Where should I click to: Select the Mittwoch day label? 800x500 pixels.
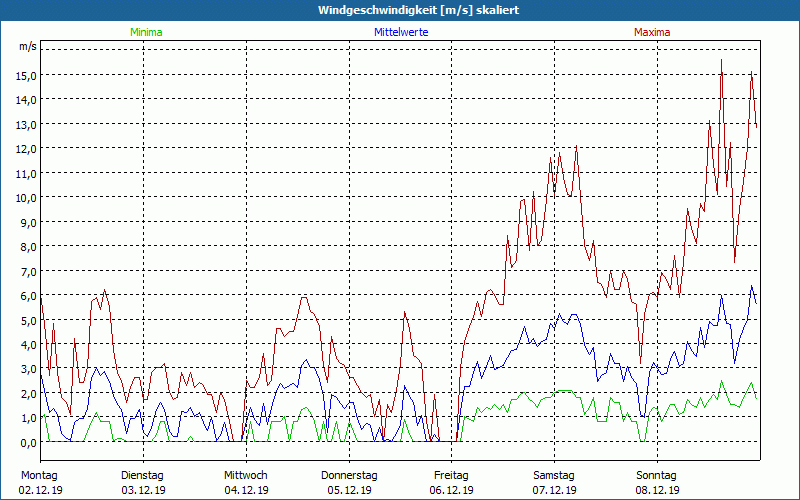(245, 475)
